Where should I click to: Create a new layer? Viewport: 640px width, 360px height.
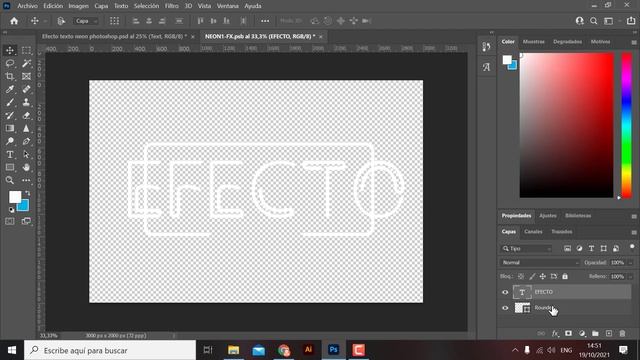coord(609,333)
